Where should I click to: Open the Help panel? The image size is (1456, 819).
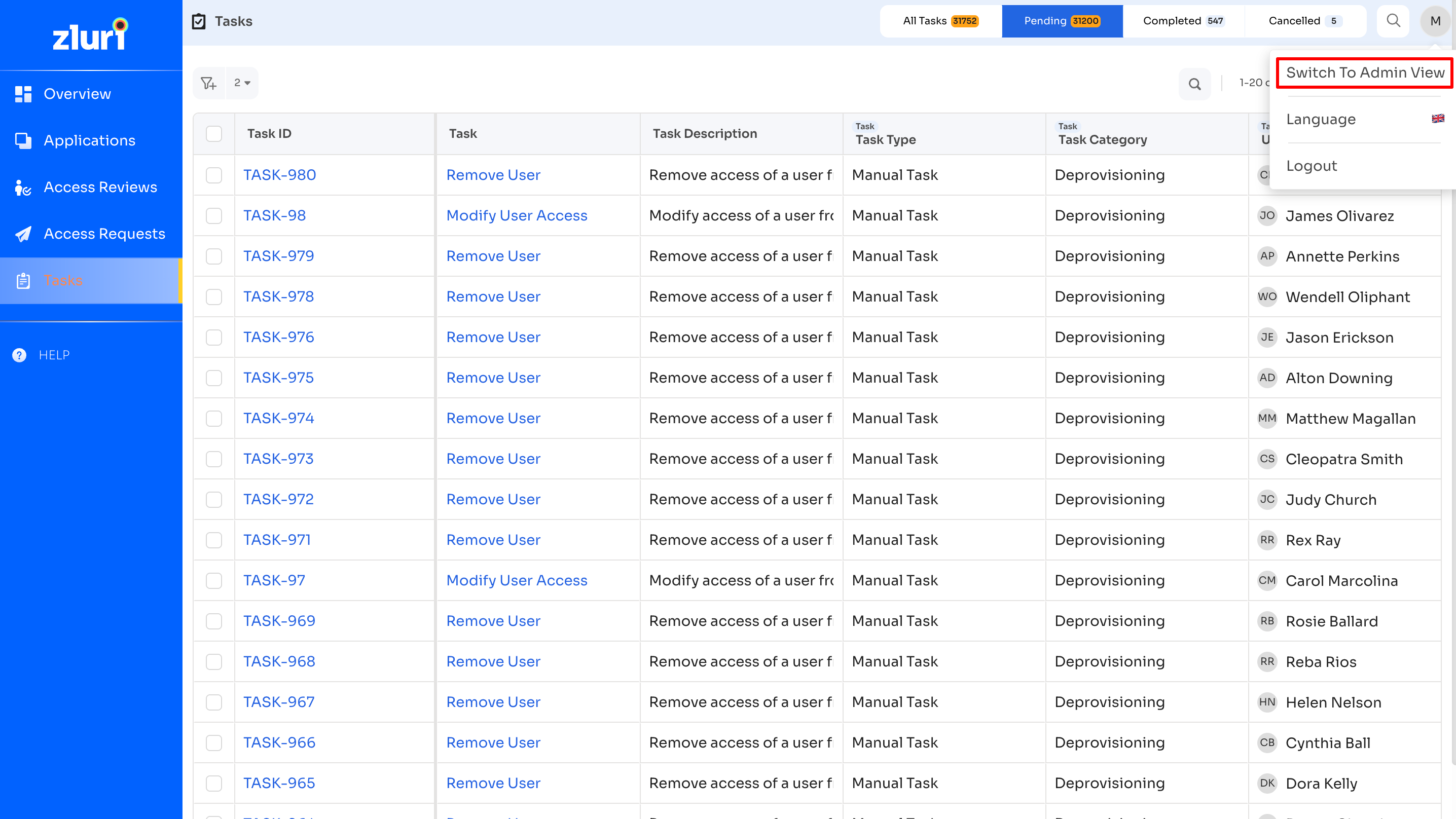coord(54,355)
